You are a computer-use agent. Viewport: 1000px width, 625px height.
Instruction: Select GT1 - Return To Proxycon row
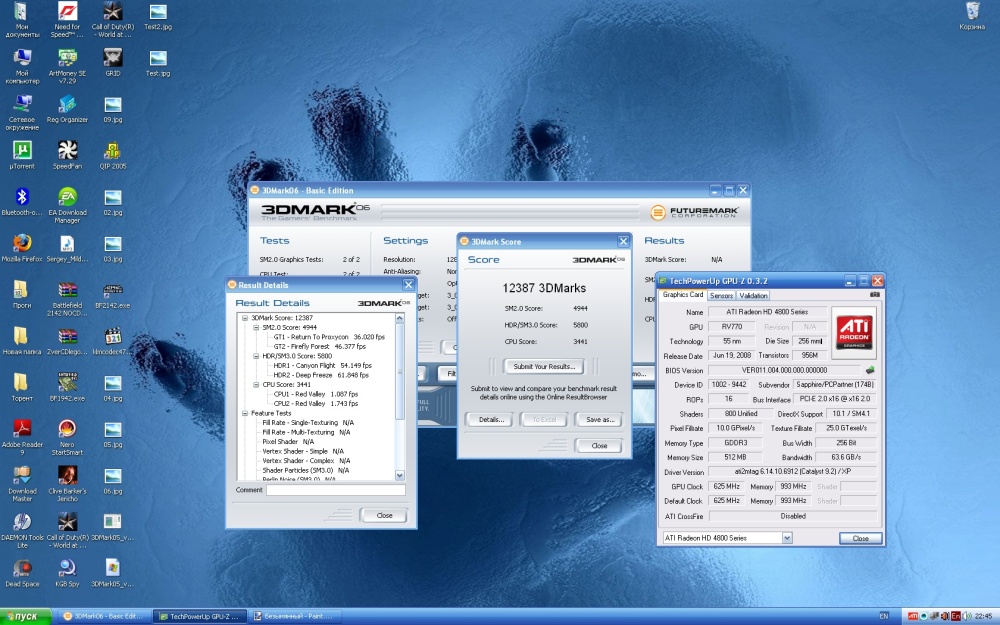click(329, 337)
